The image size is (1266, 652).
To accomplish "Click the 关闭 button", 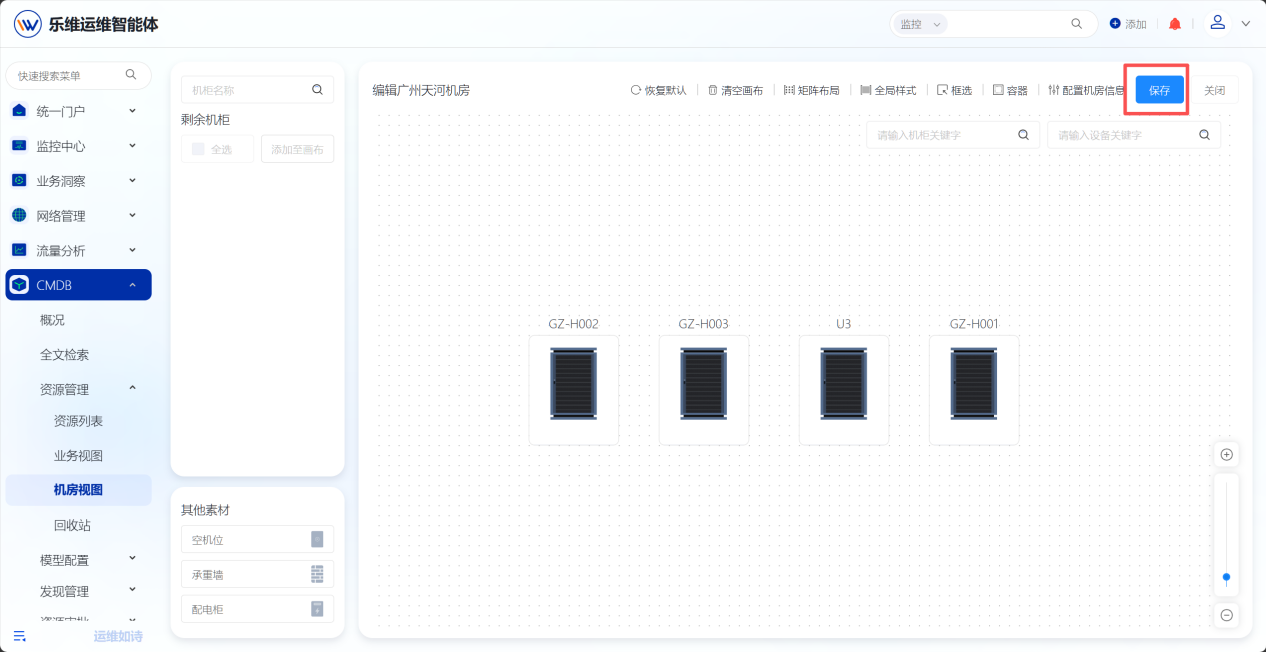I will [x=1214, y=90].
